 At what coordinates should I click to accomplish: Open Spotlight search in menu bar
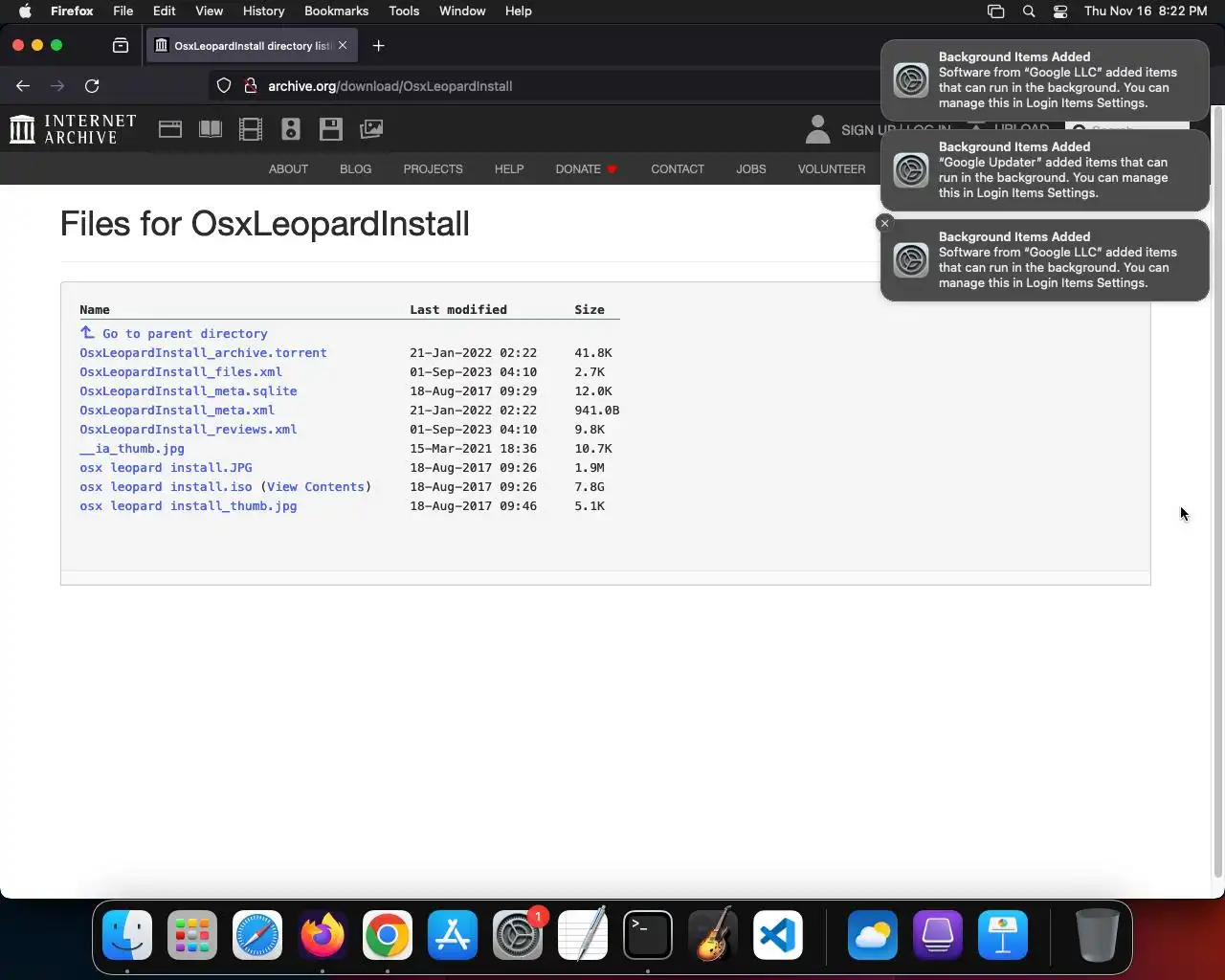[1029, 11]
